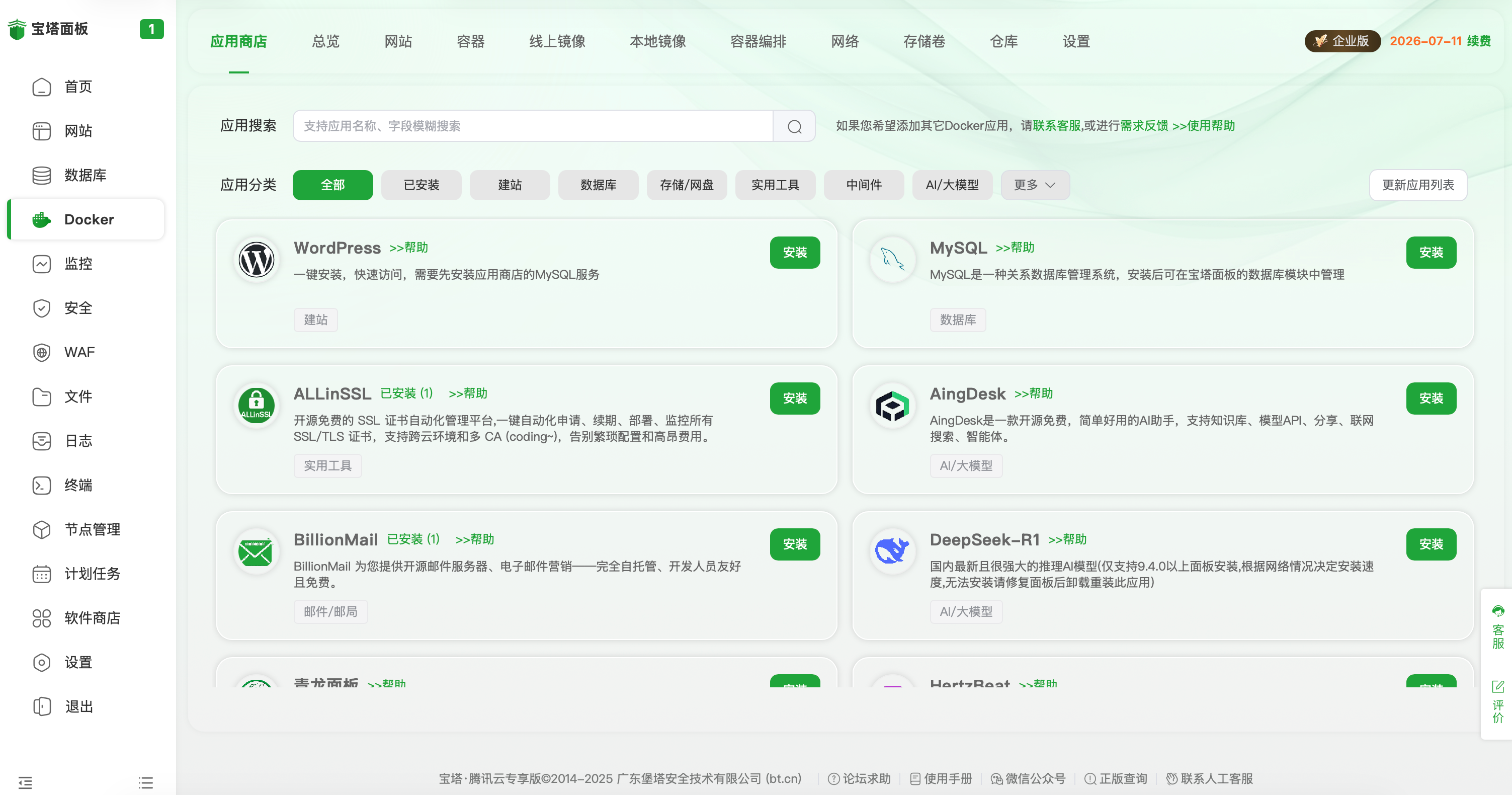Select the 数据库 category filter
Screen dimensions: 1512x795
(x=598, y=185)
